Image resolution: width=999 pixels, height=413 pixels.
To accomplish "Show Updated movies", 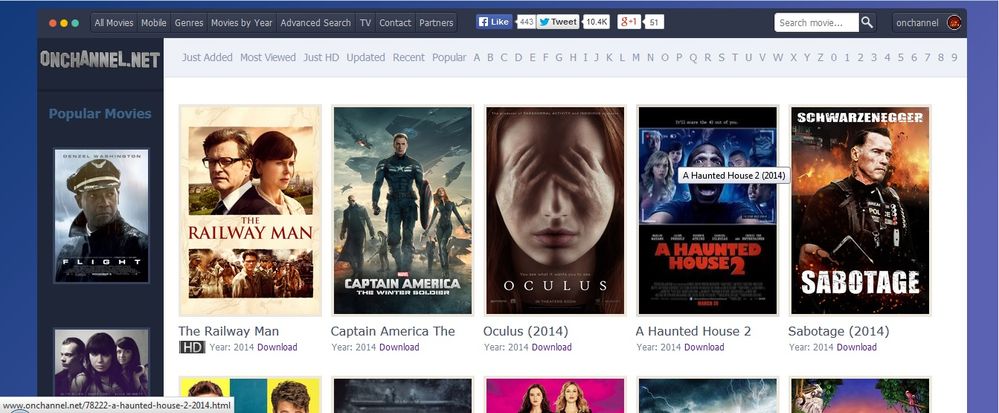I will (366, 57).
